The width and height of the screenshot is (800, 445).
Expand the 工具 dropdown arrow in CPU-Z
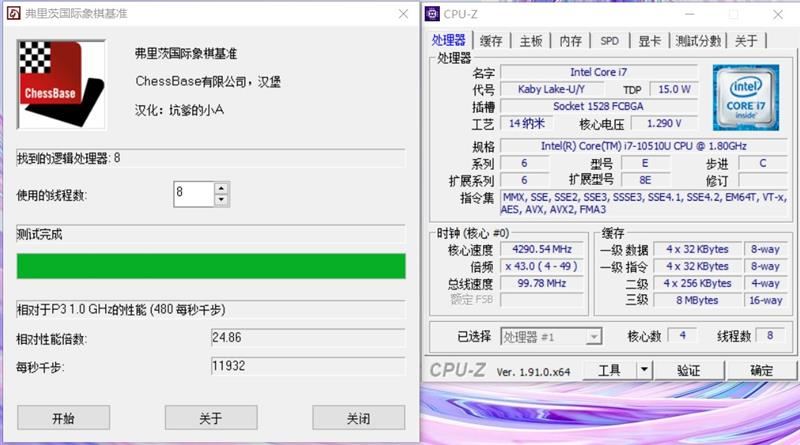coord(644,370)
